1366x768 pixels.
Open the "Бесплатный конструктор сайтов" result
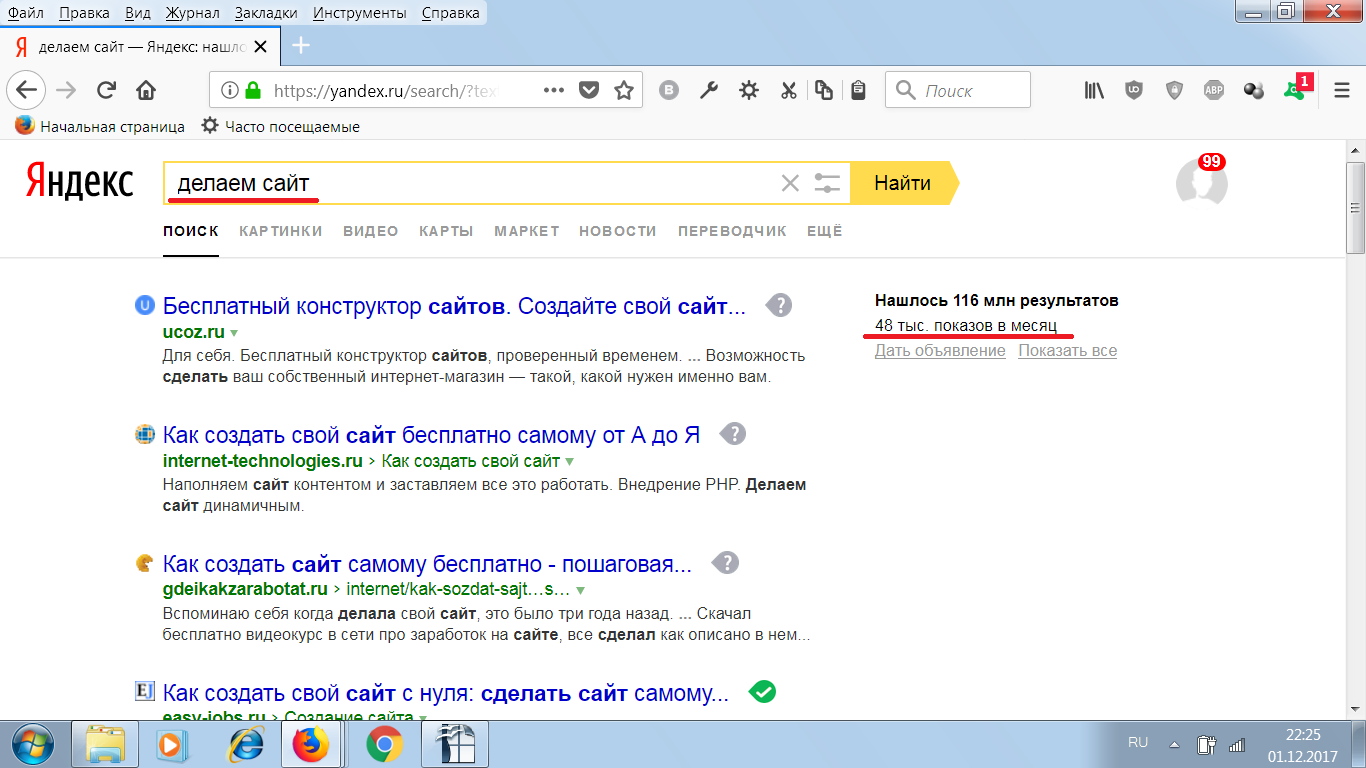[x=454, y=306]
